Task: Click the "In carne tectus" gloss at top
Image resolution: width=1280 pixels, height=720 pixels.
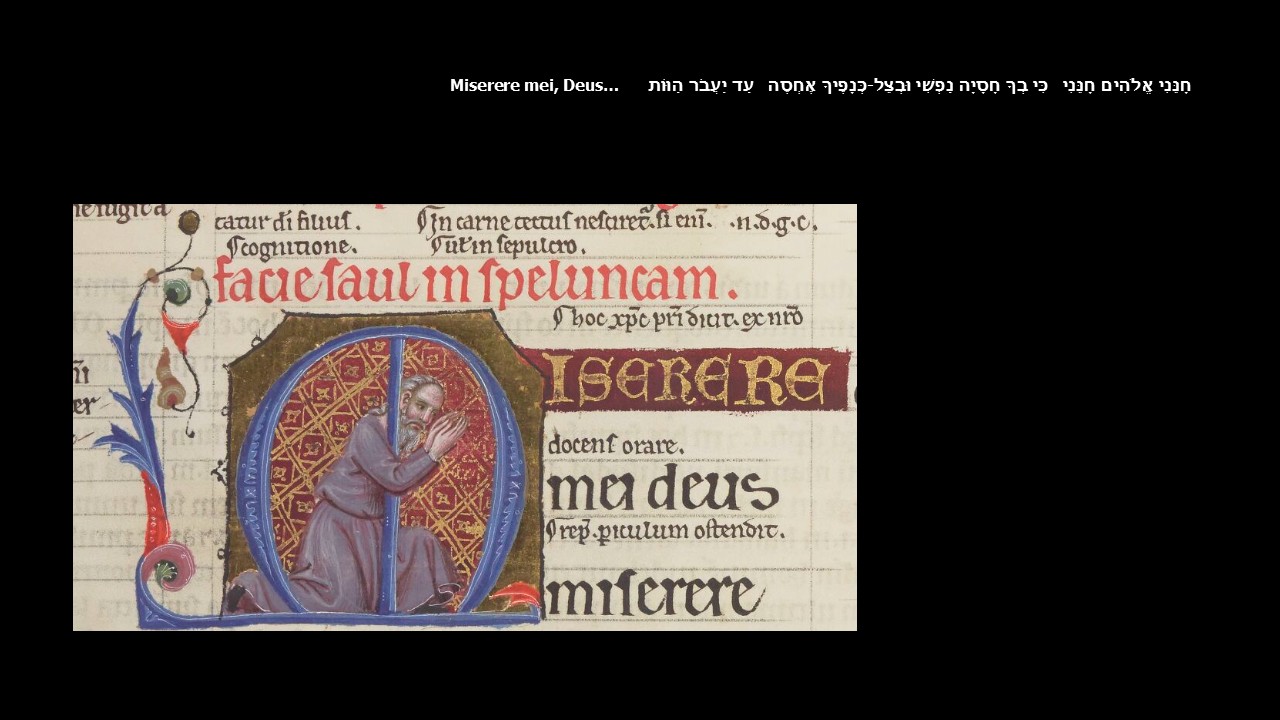Action: (562, 221)
